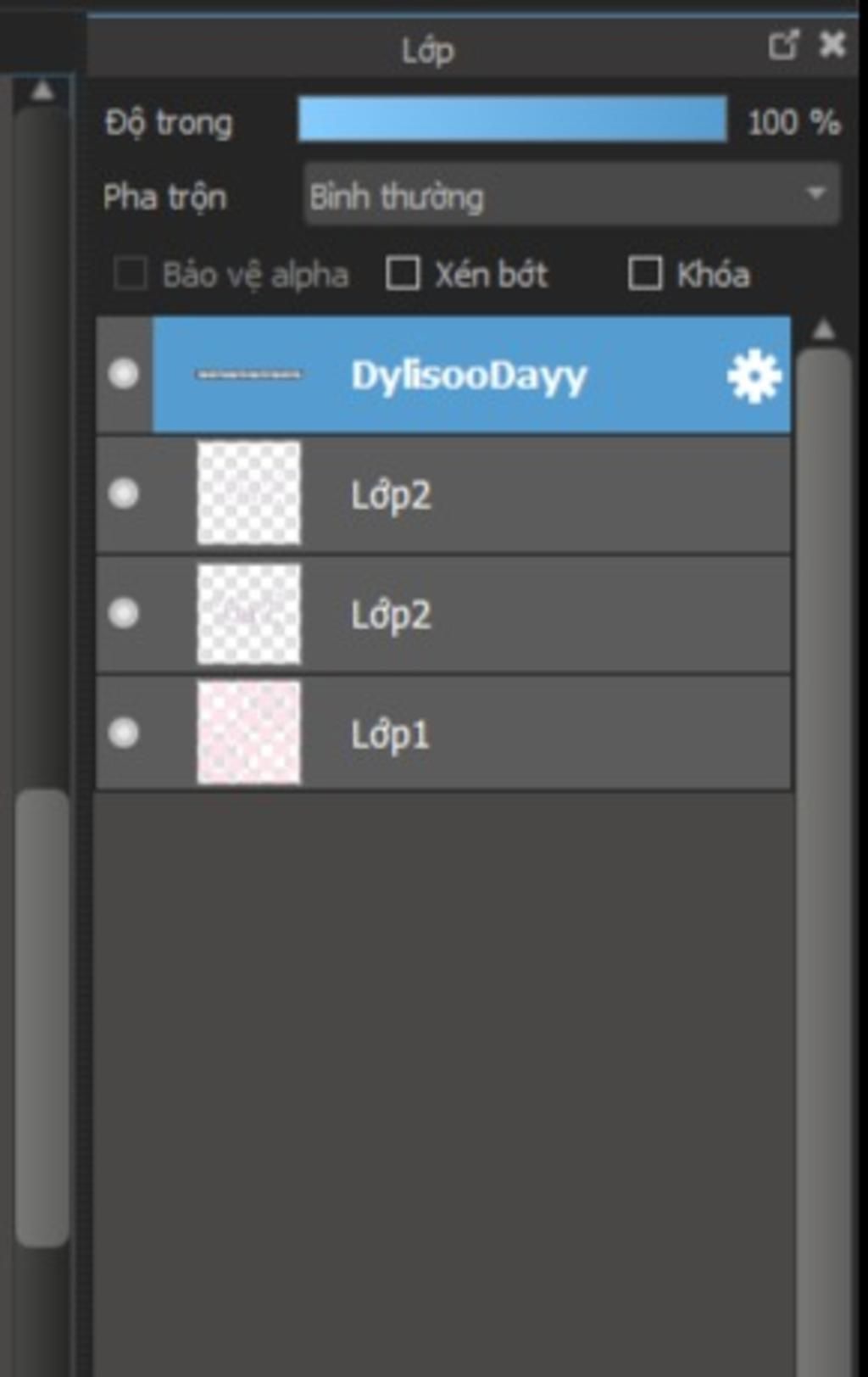Click the arrow on the Bình thường combo box
The width and height of the screenshot is (868, 1377).
(816, 194)
